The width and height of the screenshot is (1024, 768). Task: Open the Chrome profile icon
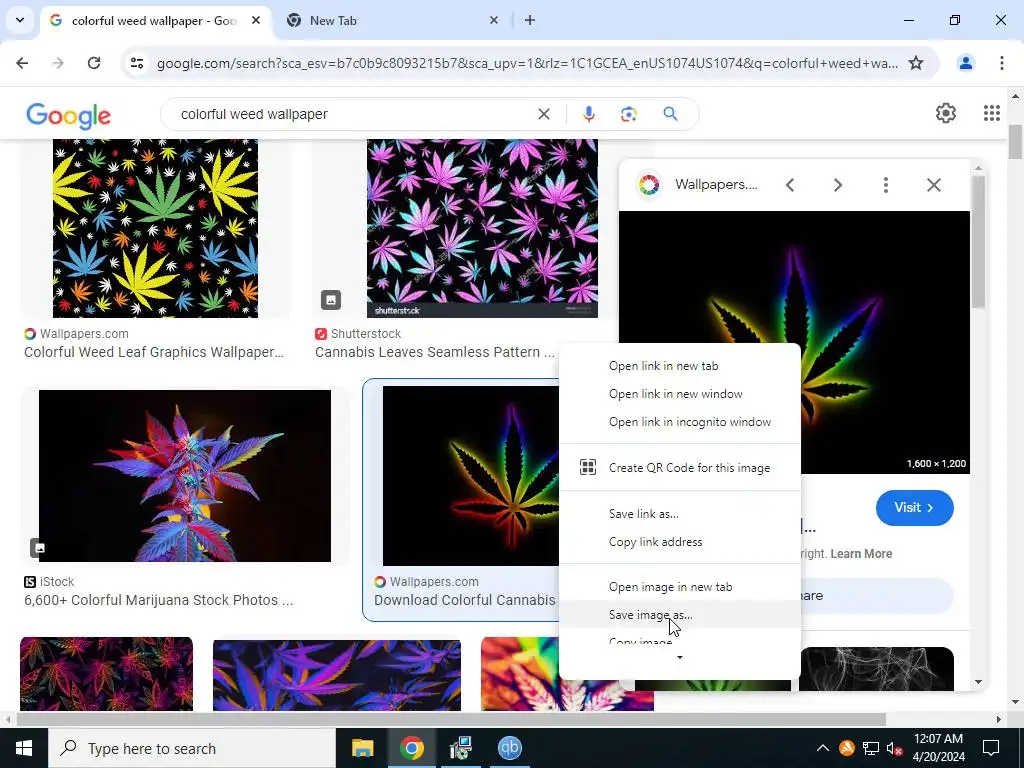pos(965,63)
